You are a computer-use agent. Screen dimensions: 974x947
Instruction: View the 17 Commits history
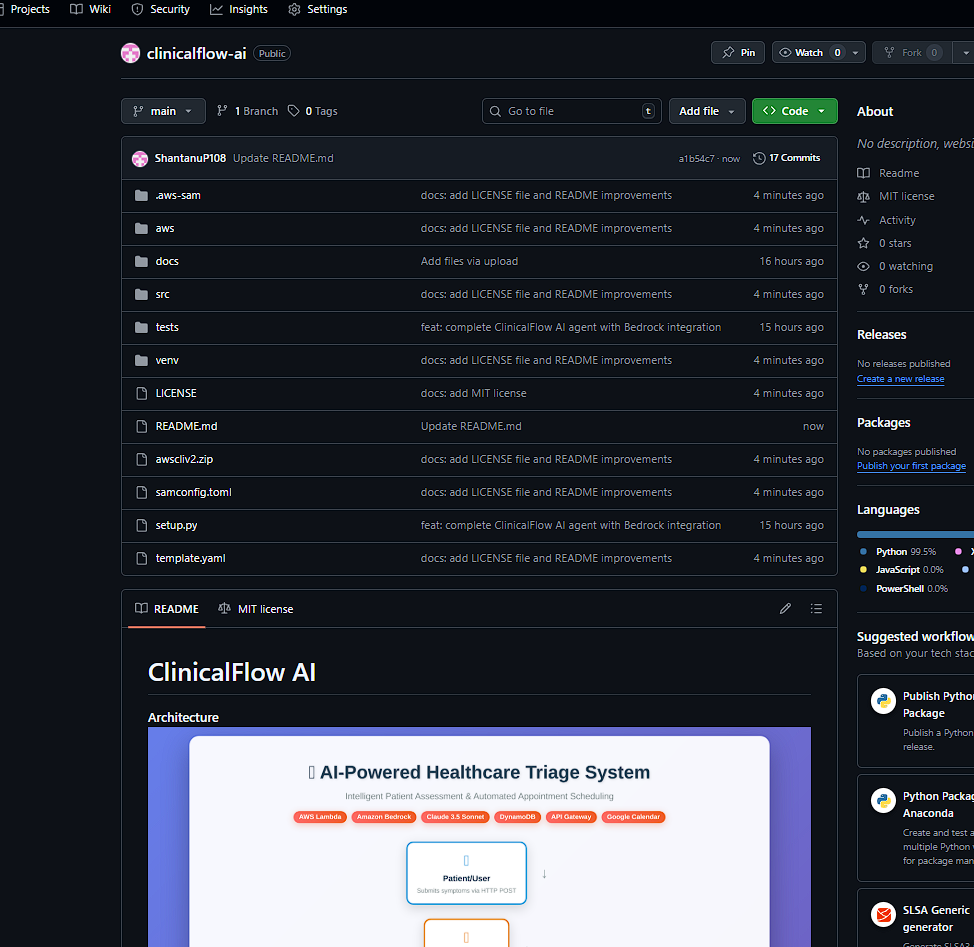coord(786,158)
